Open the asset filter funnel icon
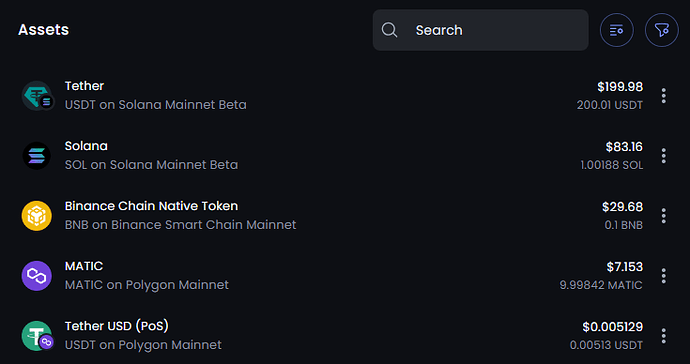Screen dimensions: 690x364 (x=661, y=30)
